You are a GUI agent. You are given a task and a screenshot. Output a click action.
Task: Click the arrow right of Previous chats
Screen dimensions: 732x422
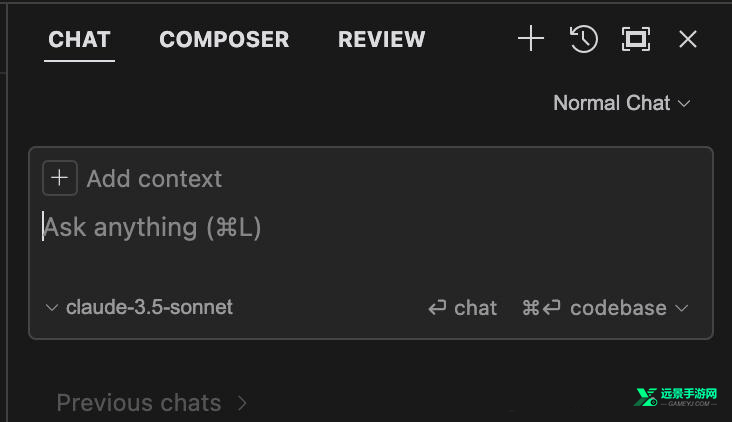242,403
